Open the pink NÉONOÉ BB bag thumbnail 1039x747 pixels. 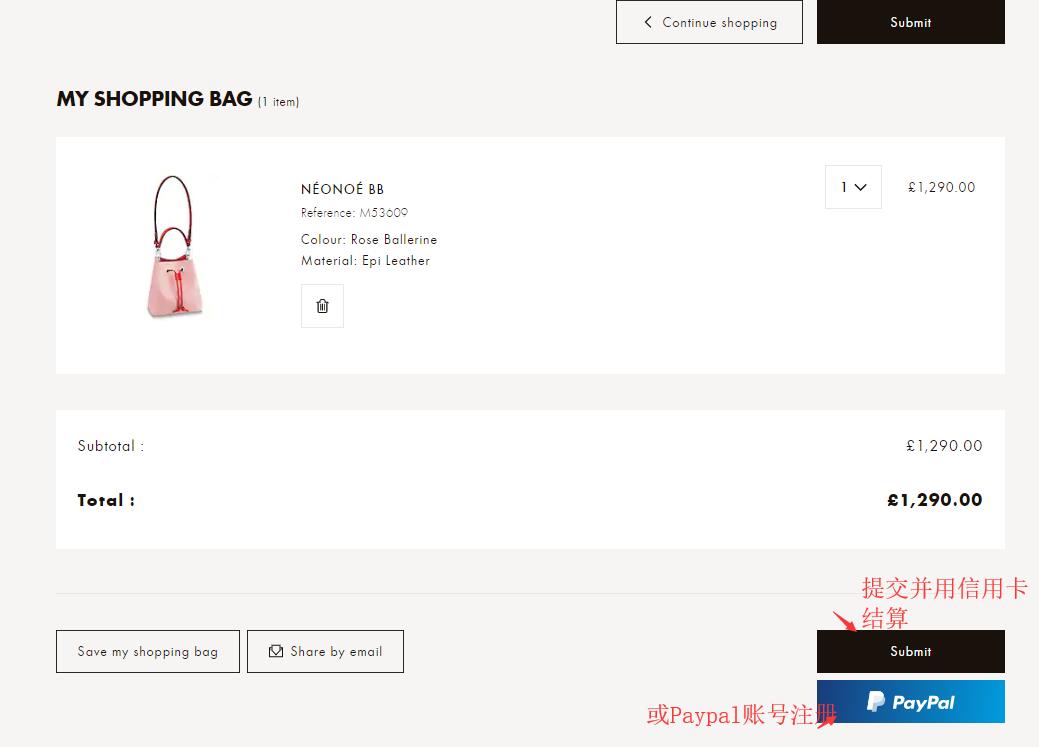[x=174, y=246]
